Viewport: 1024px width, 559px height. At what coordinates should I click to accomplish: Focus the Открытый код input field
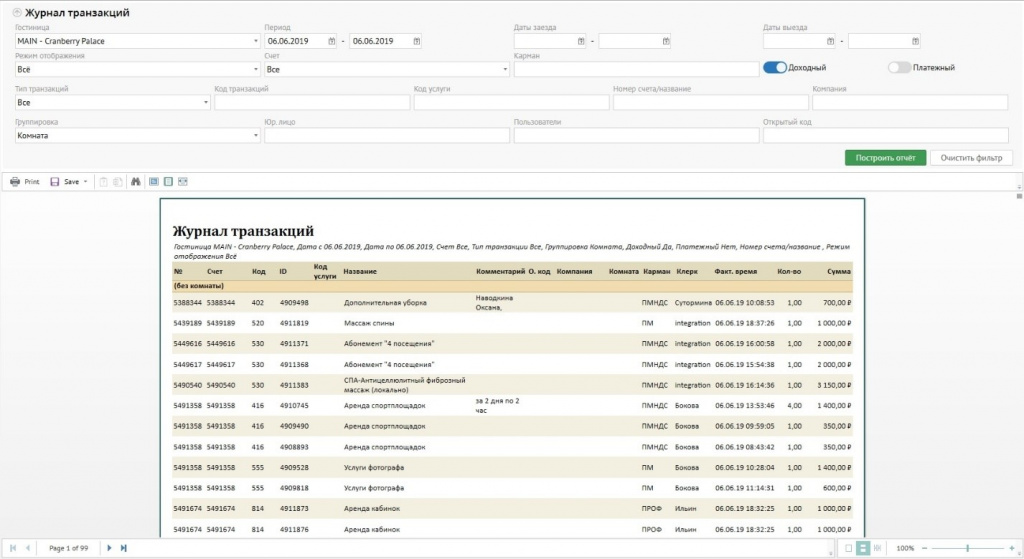[x=886, y=135]
